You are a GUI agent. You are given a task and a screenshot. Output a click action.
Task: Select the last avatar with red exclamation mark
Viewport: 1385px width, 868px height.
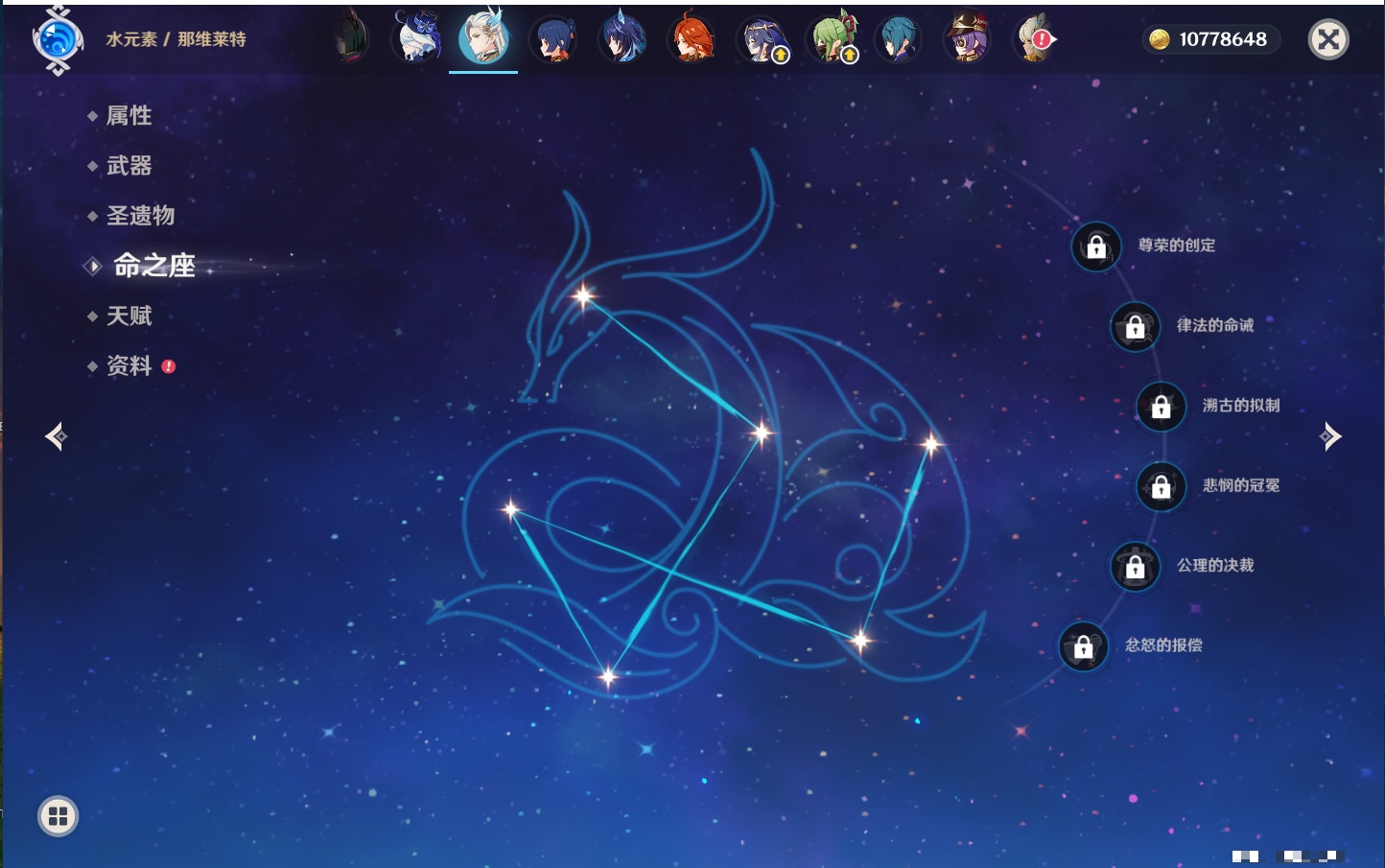pyautogui.click(x=1035, y=40)
